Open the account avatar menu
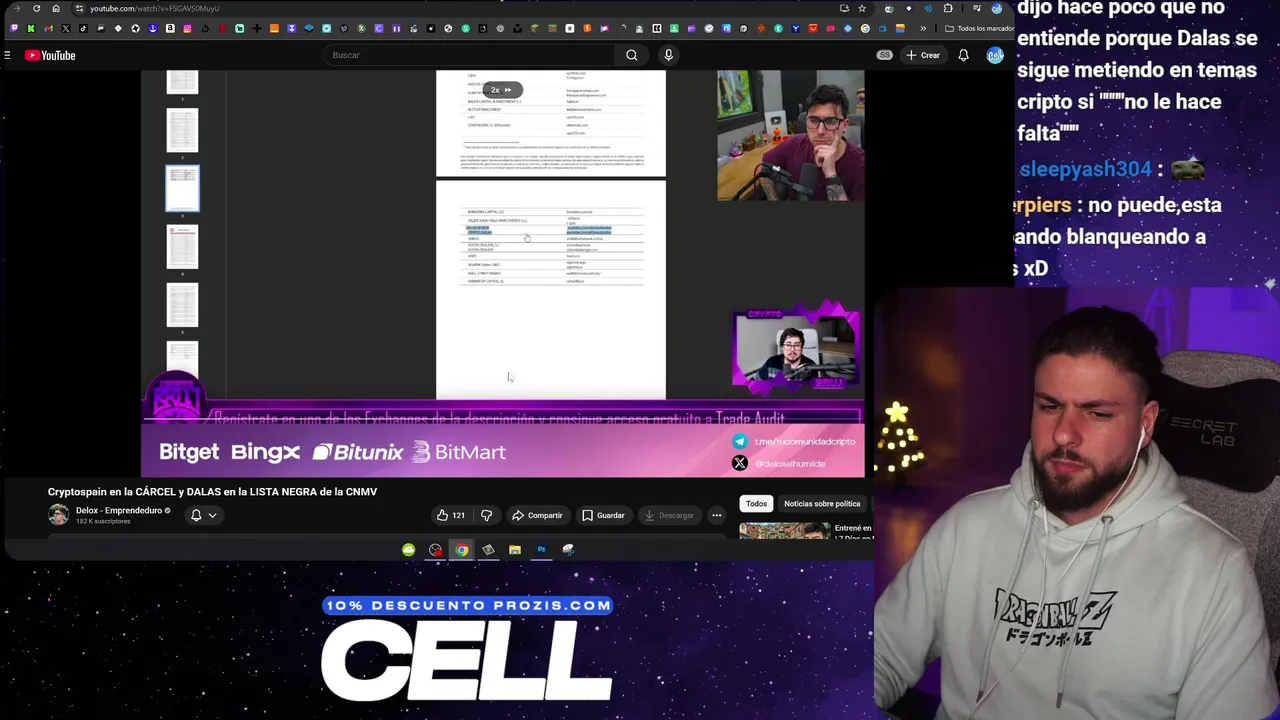The height and width of the screenshot is (720, 1280). [995, 55]
